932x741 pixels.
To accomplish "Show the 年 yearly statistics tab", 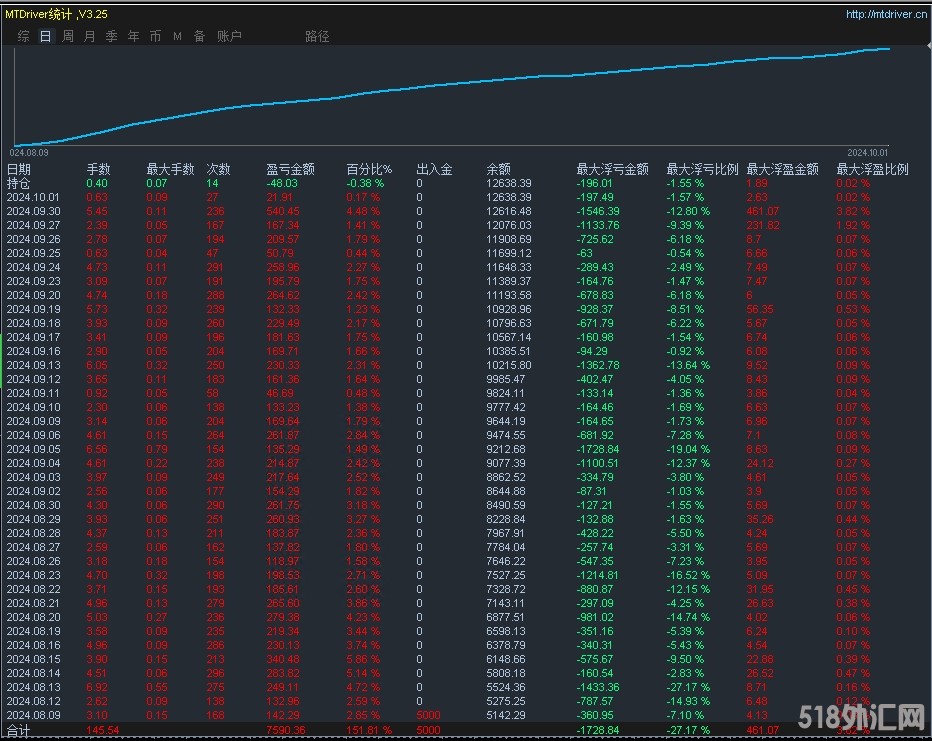I will tap(133, 36).
